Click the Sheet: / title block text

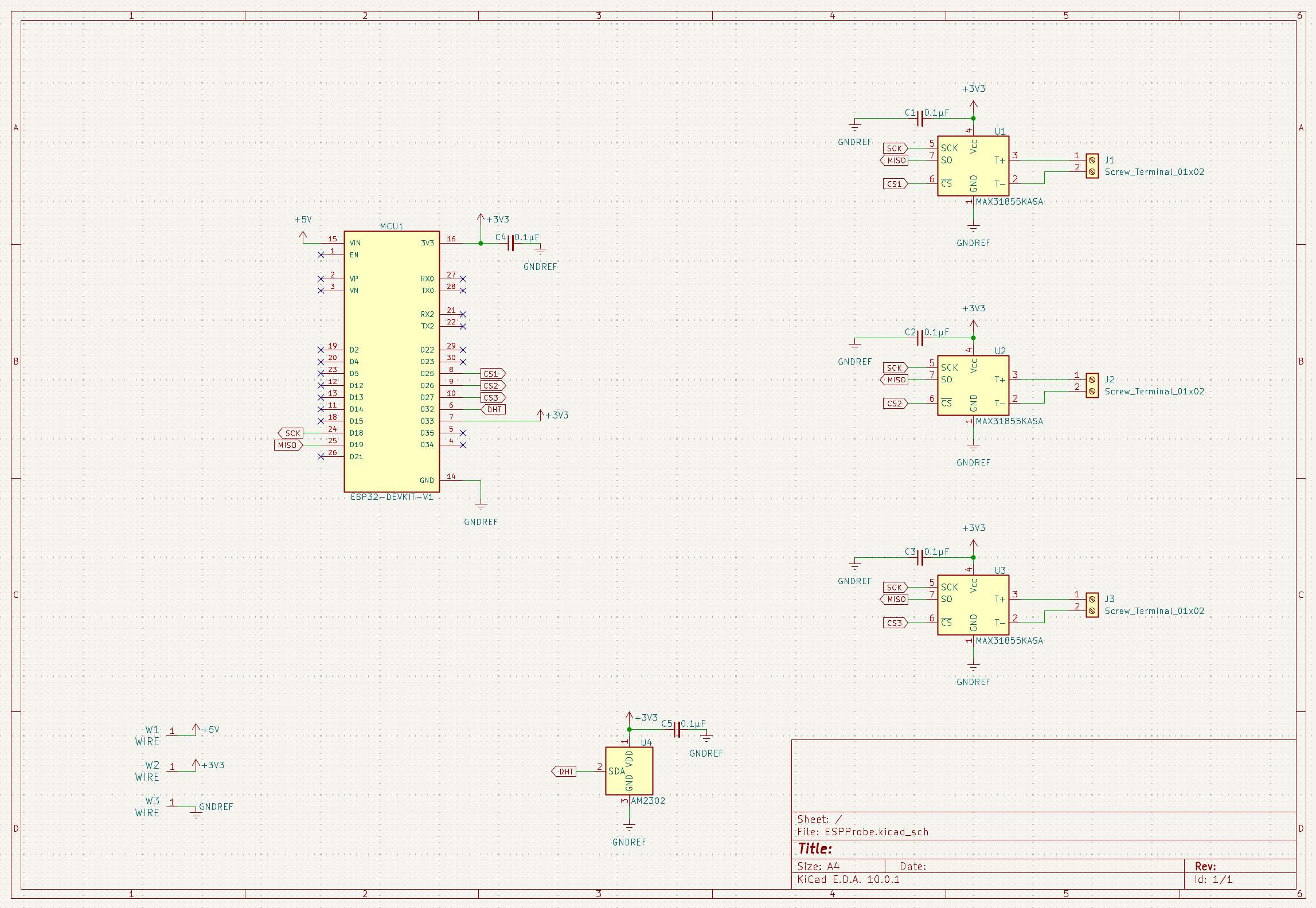click(x=819, y=819)
